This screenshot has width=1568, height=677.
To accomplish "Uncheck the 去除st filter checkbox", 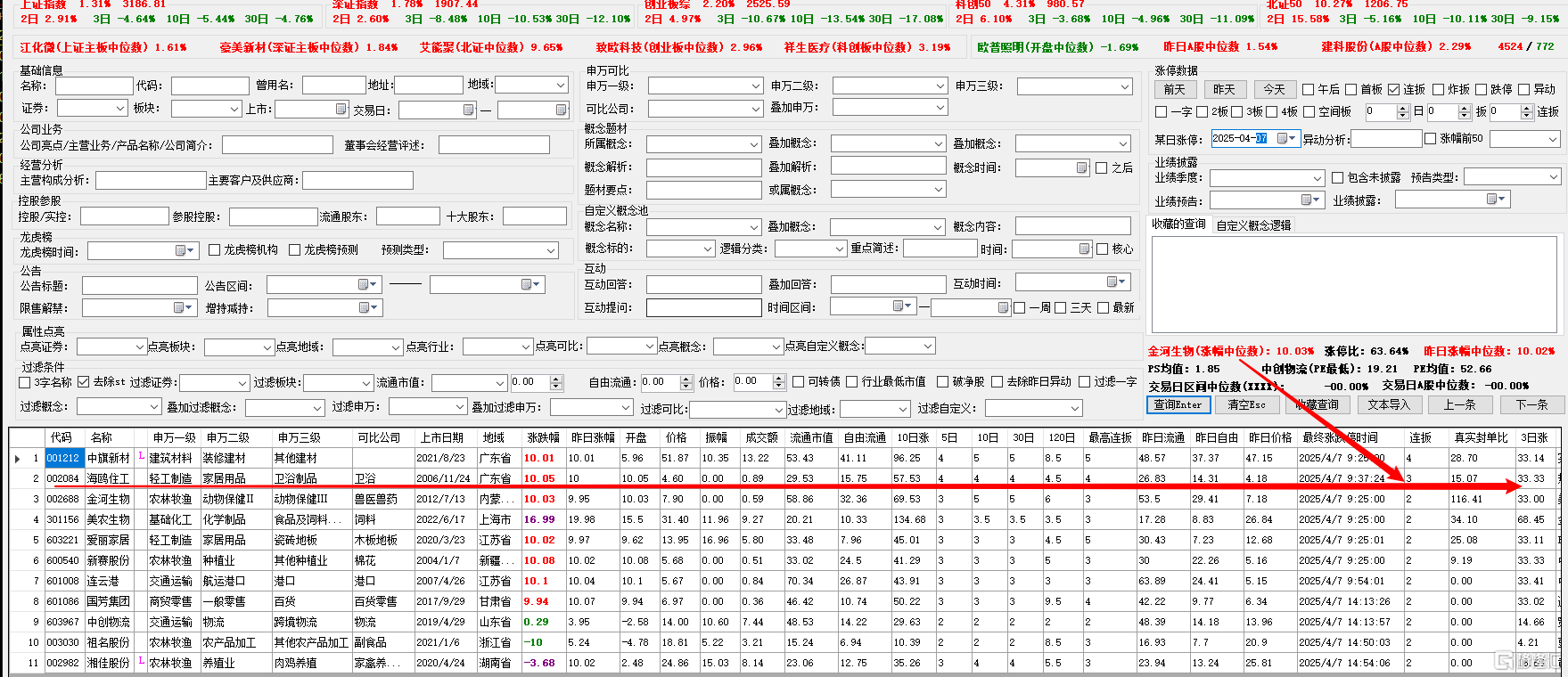I will (x=83, y=382).
